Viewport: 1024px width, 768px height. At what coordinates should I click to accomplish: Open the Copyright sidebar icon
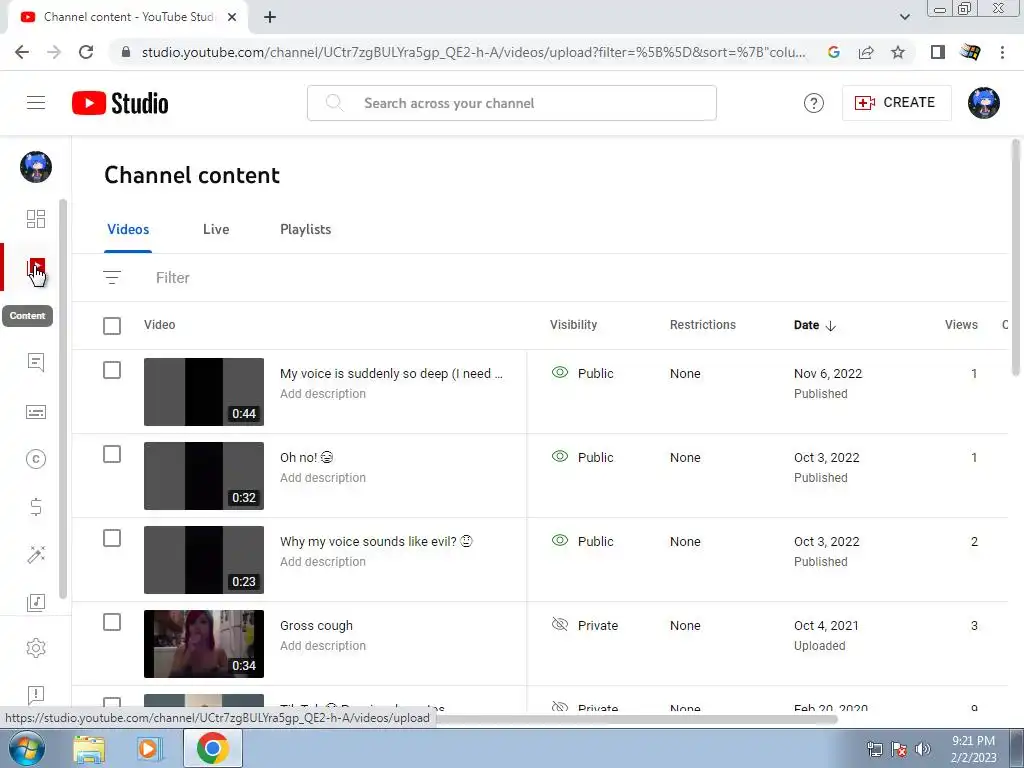point(36,459)
